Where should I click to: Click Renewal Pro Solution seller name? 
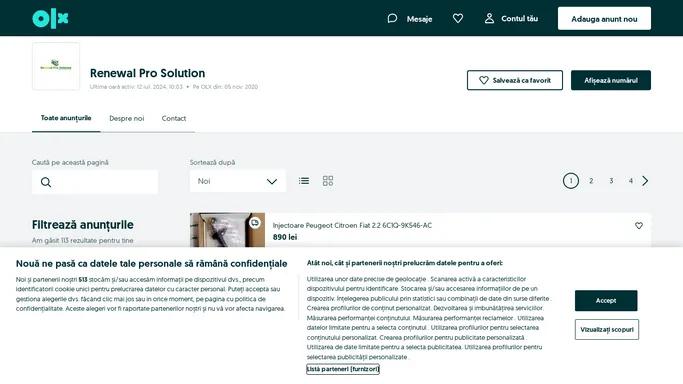click(147, 73)
